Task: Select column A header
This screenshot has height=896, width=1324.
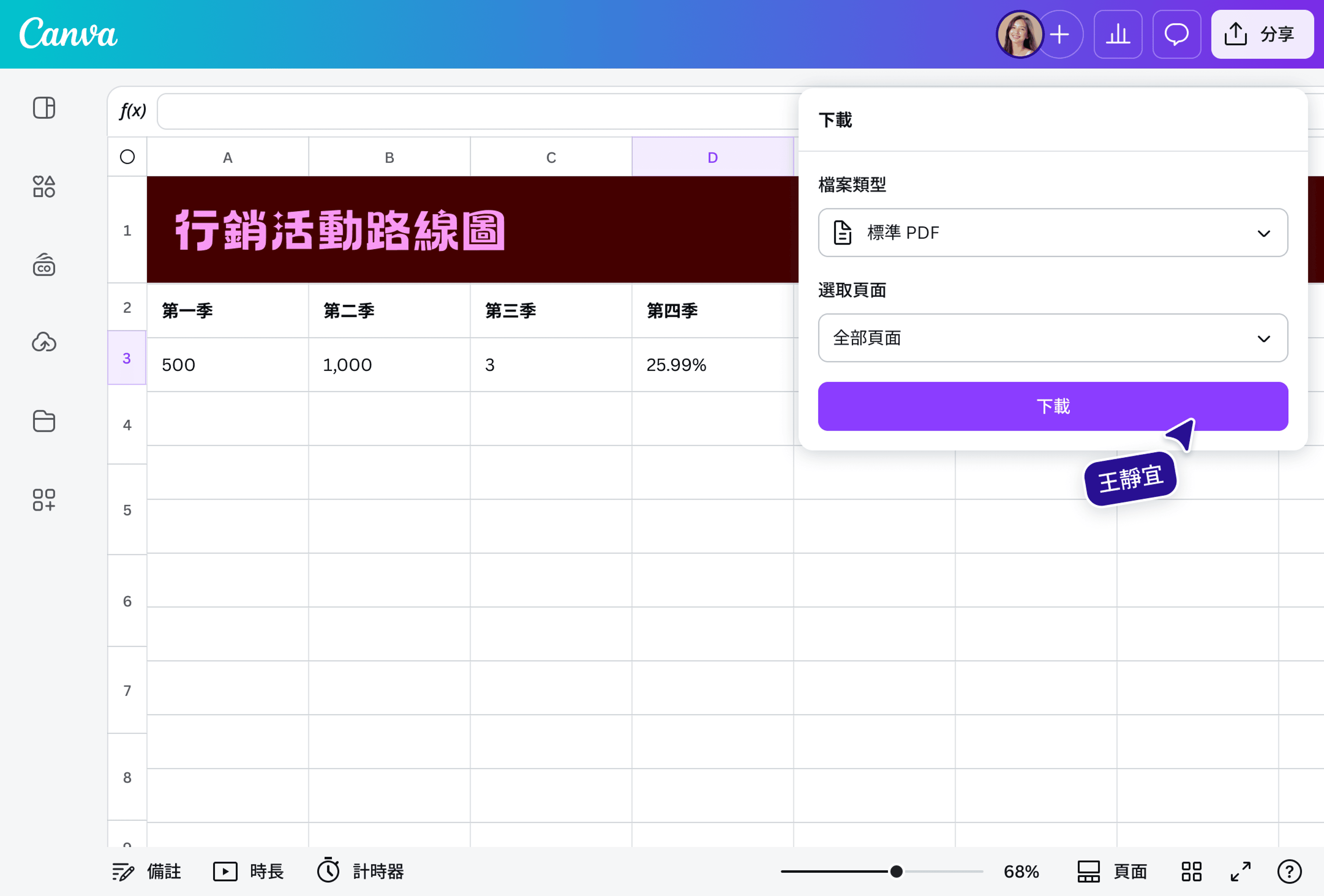Action: (x=227, y=157)
